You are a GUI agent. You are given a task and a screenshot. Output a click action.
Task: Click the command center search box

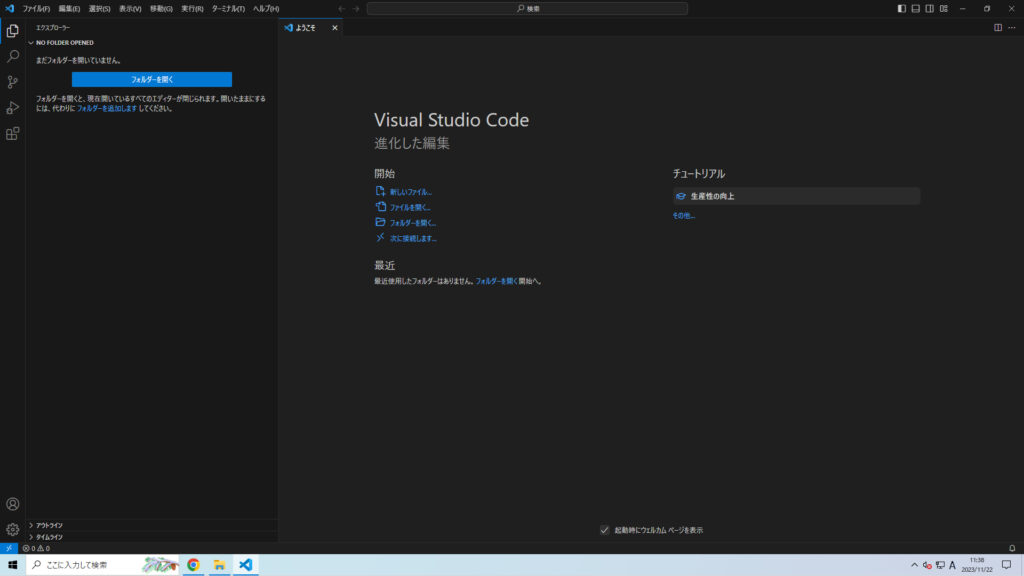click(x=527, y=8)
